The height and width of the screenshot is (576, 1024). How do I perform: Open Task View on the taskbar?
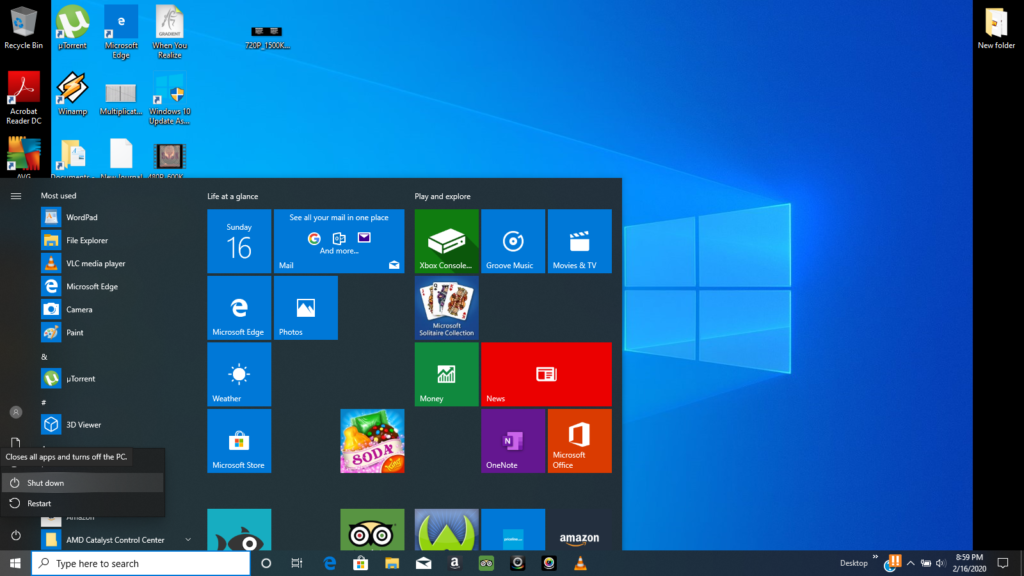(x=296, y=563)
